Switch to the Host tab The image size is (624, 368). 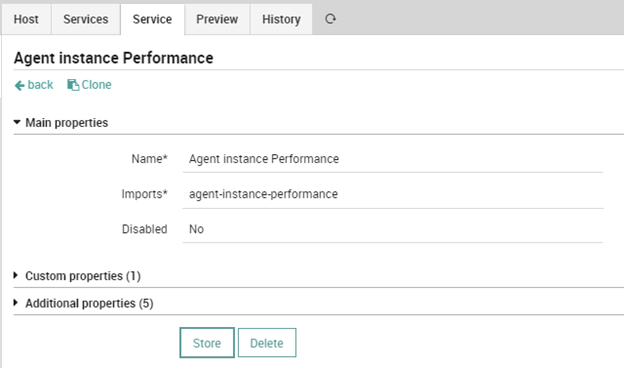point(26,19)
